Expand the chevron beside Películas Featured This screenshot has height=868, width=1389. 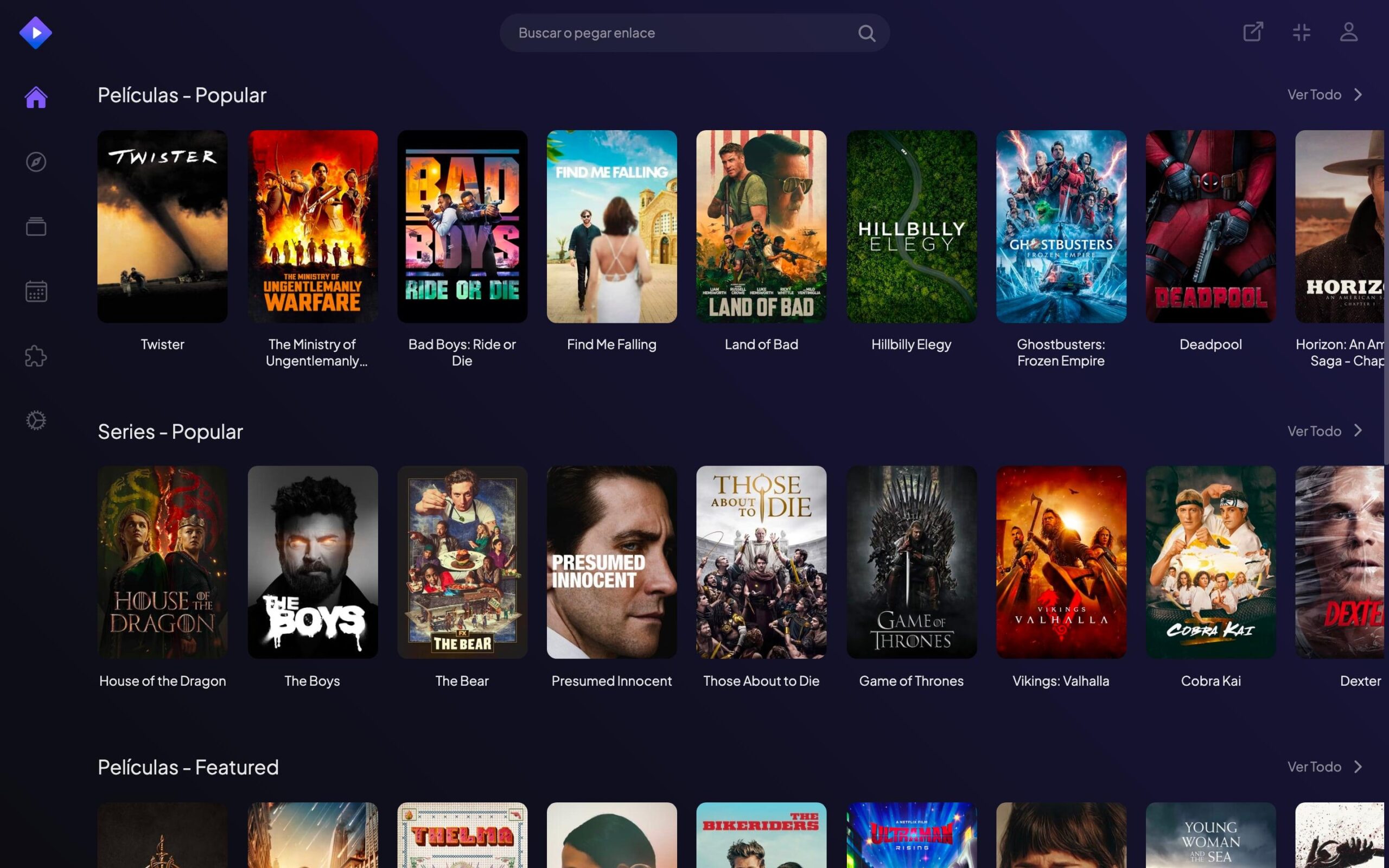coord(1360,767)
